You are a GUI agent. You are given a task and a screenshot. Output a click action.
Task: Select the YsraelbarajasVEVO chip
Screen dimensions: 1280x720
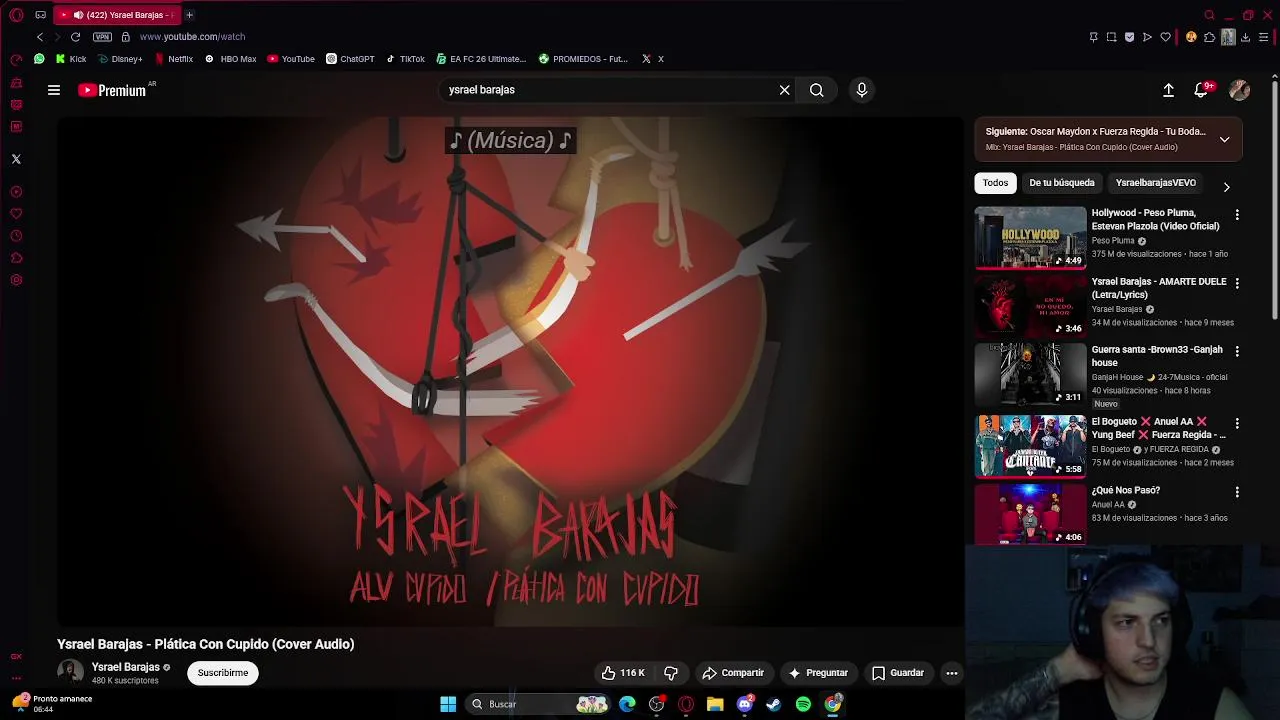1156,183
